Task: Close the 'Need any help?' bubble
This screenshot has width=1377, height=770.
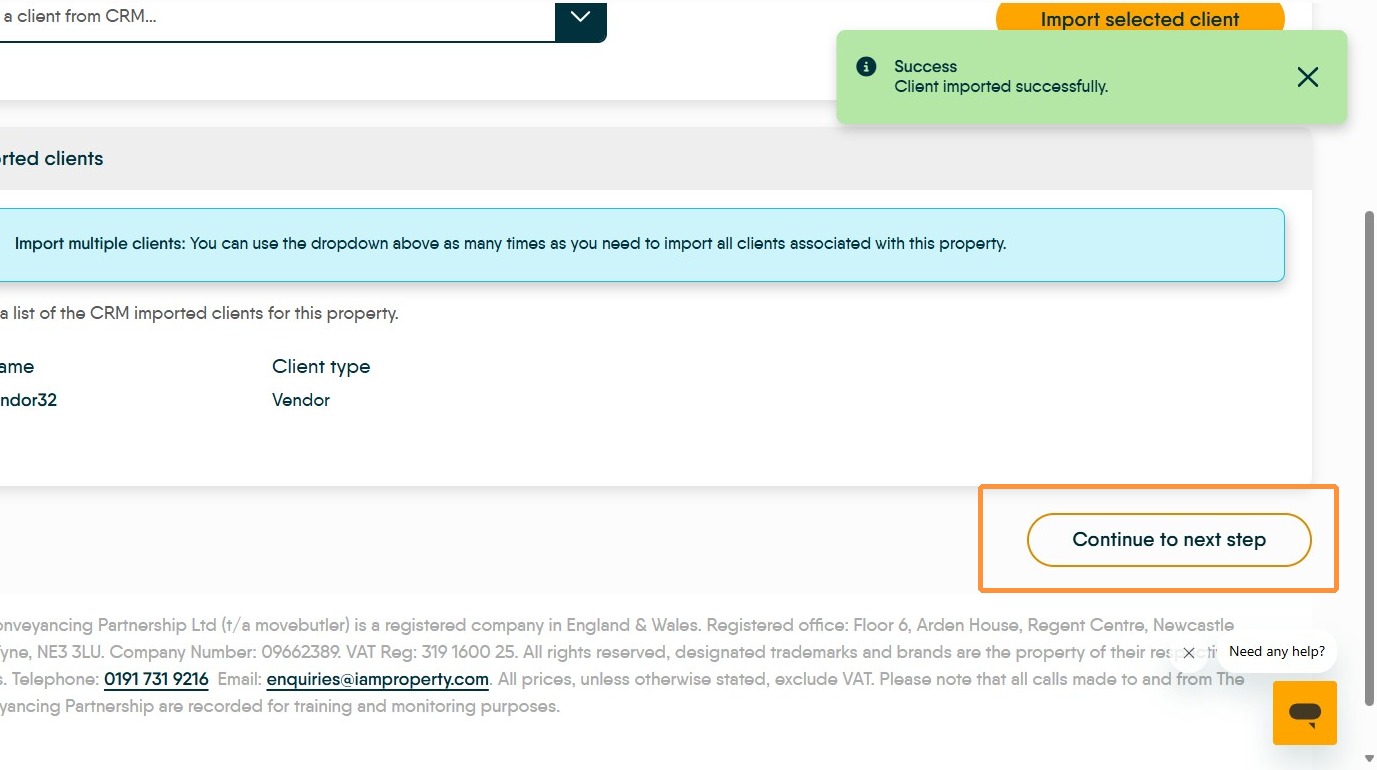Action: [x=1188, y=653]
